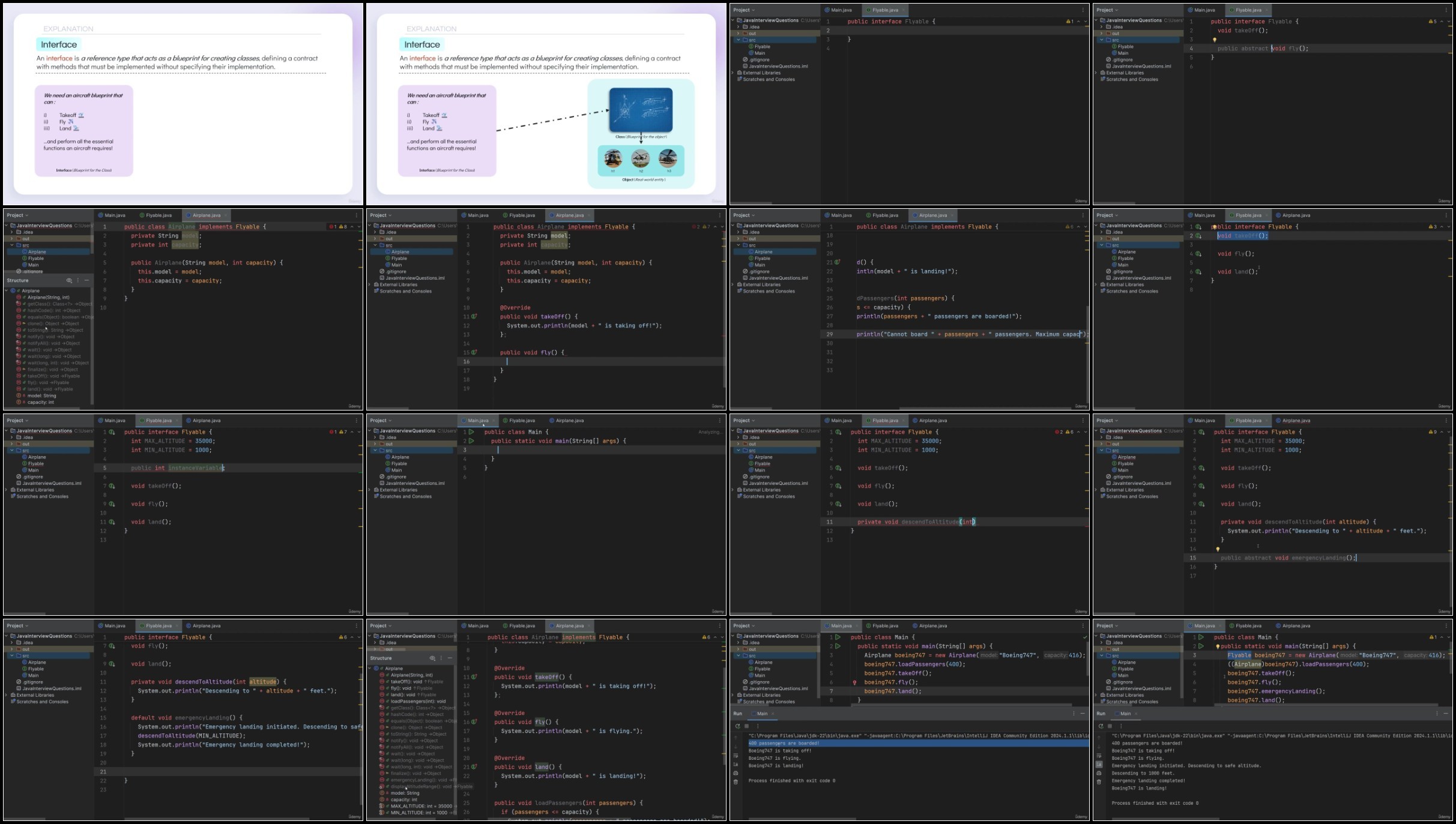The image size is (1456, 824).
Task: Open Airplane.java tab beside selected 'void takeOff();' code
Action: point(1293,215)
